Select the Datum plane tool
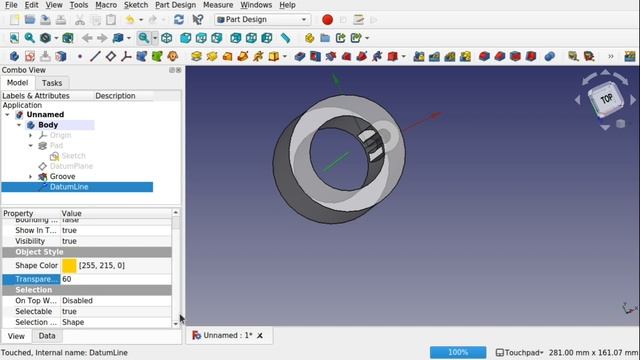 pyautogui.click(x=111, y=56)
